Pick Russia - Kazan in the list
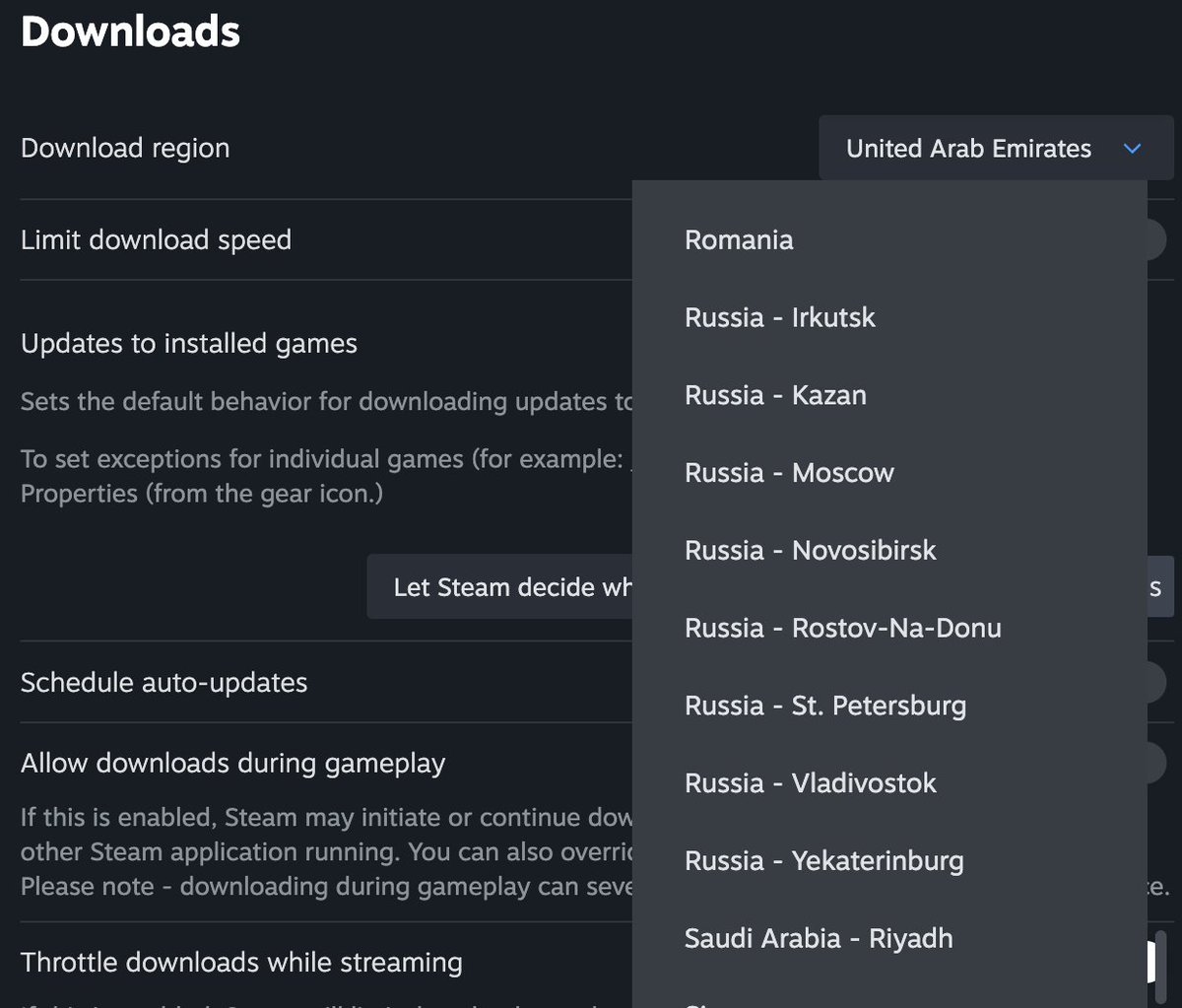The height and width of the screenshot is (1008, 1182). [x=889, y=395]
